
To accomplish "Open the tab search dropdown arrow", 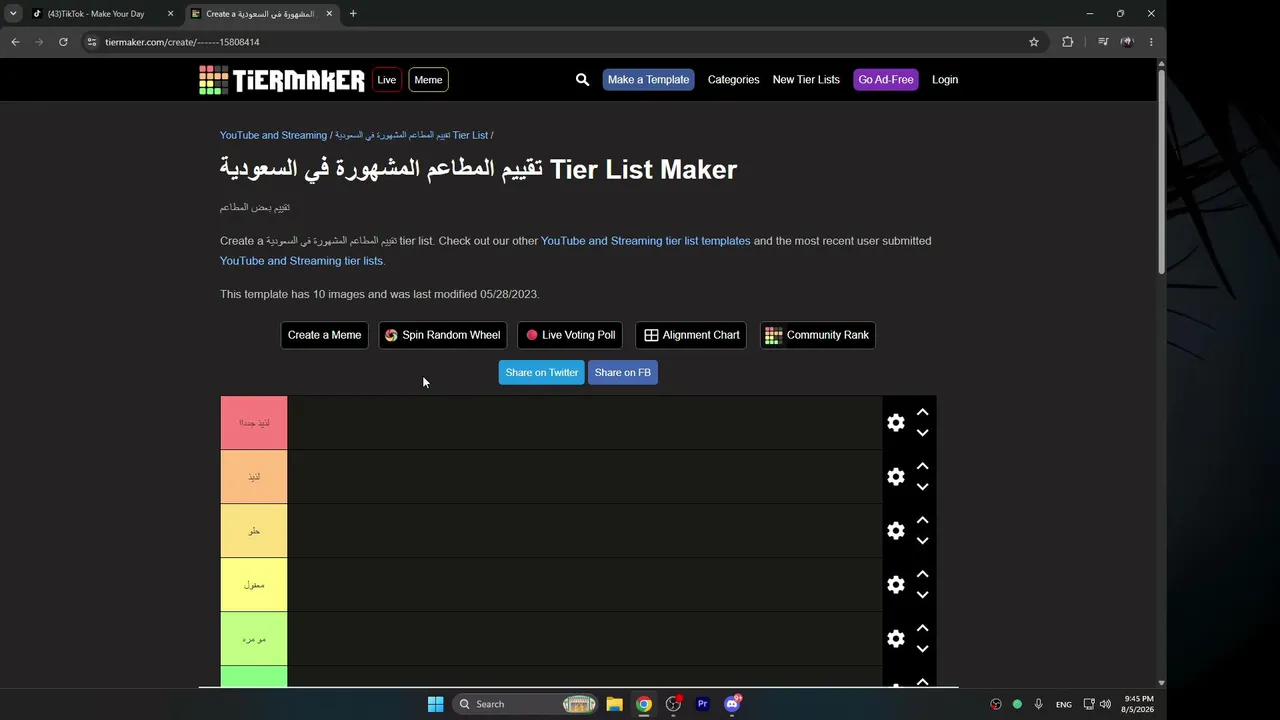I will [x=13, y=14].
